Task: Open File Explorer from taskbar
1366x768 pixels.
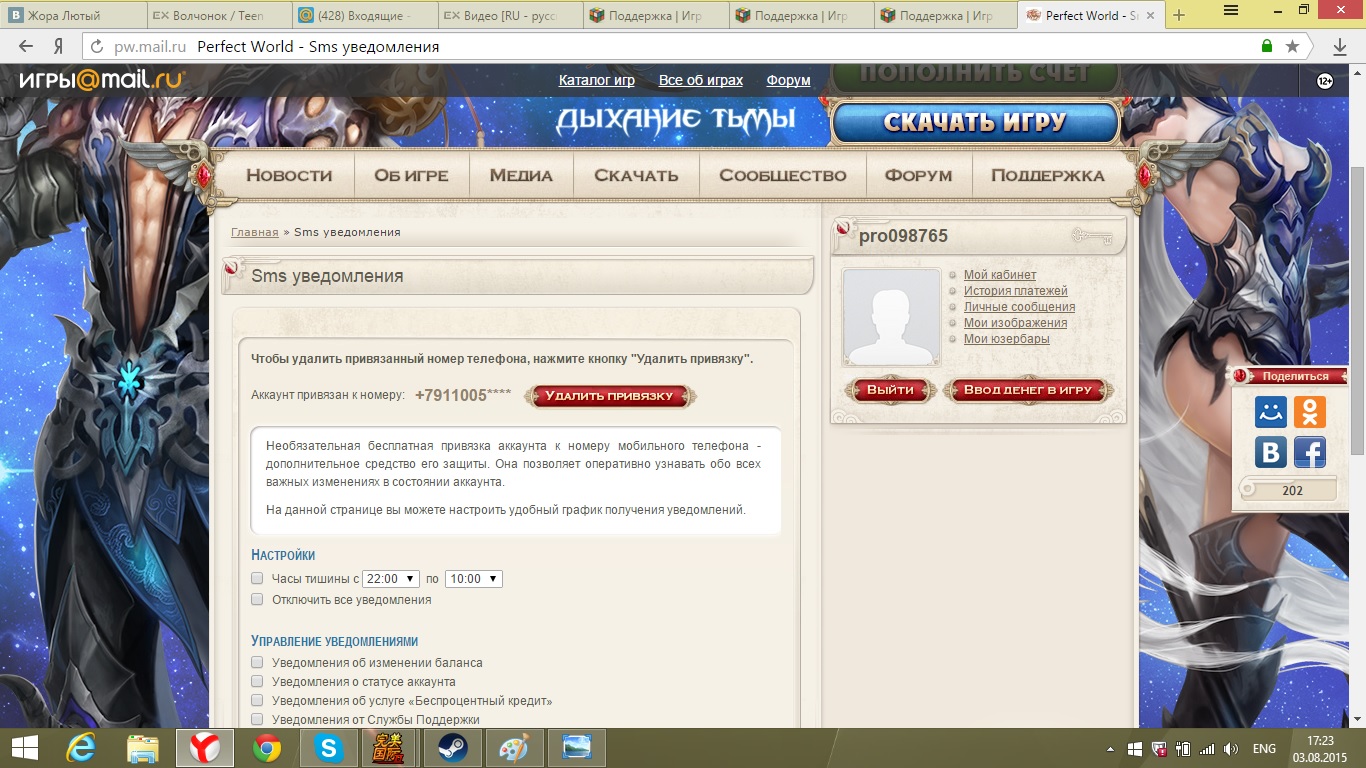Action: point(143,747)
